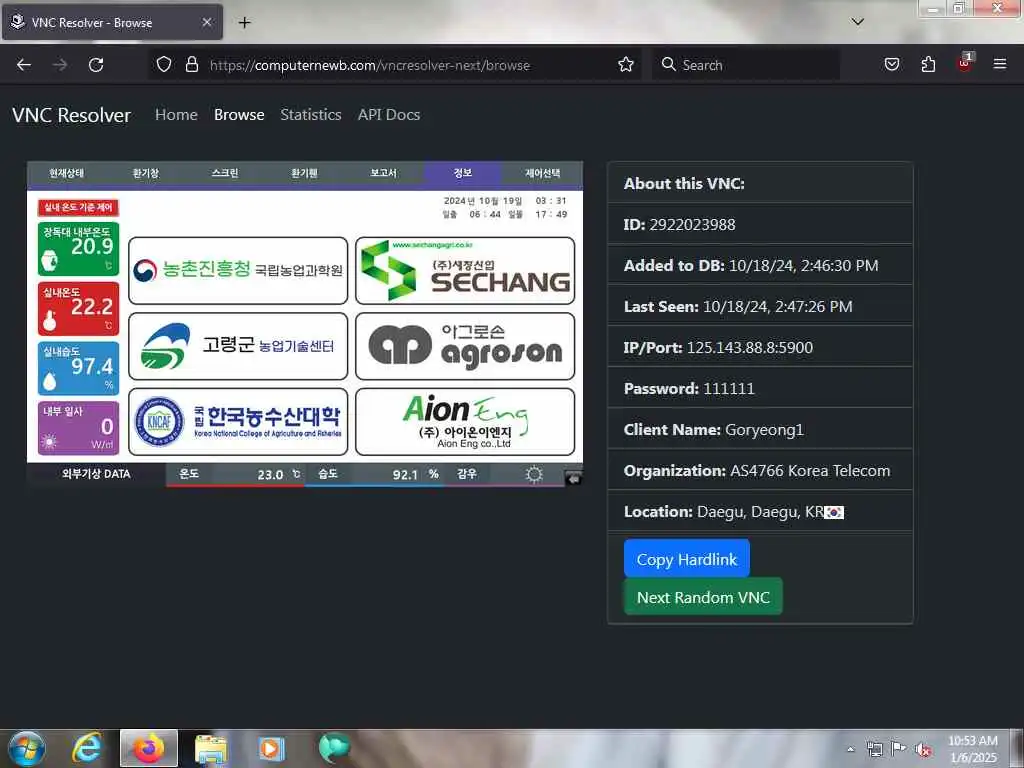Click the VNC Resolver brand title

point(71,115)
